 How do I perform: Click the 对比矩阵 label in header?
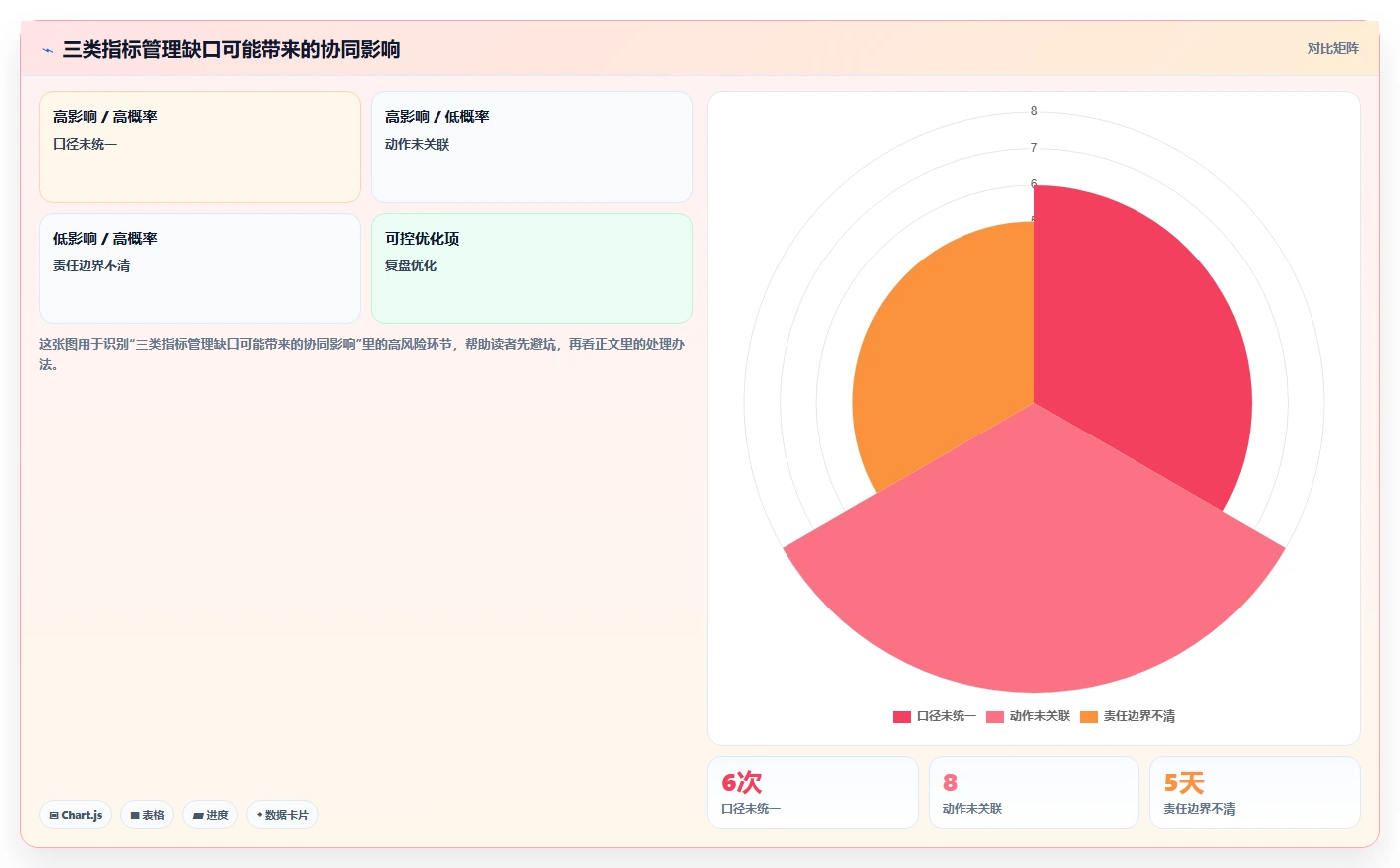pos(1332,48)
